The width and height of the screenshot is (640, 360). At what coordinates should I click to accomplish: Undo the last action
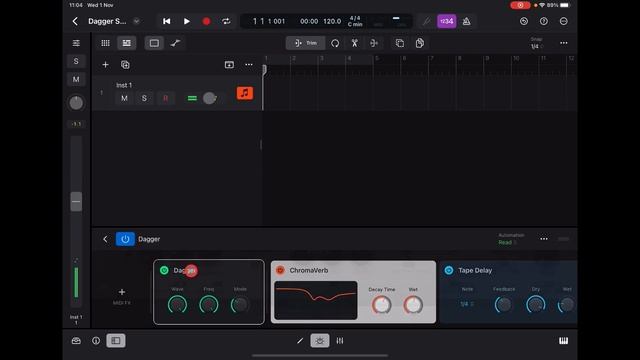pyautogui.click(x=524, y=21)
